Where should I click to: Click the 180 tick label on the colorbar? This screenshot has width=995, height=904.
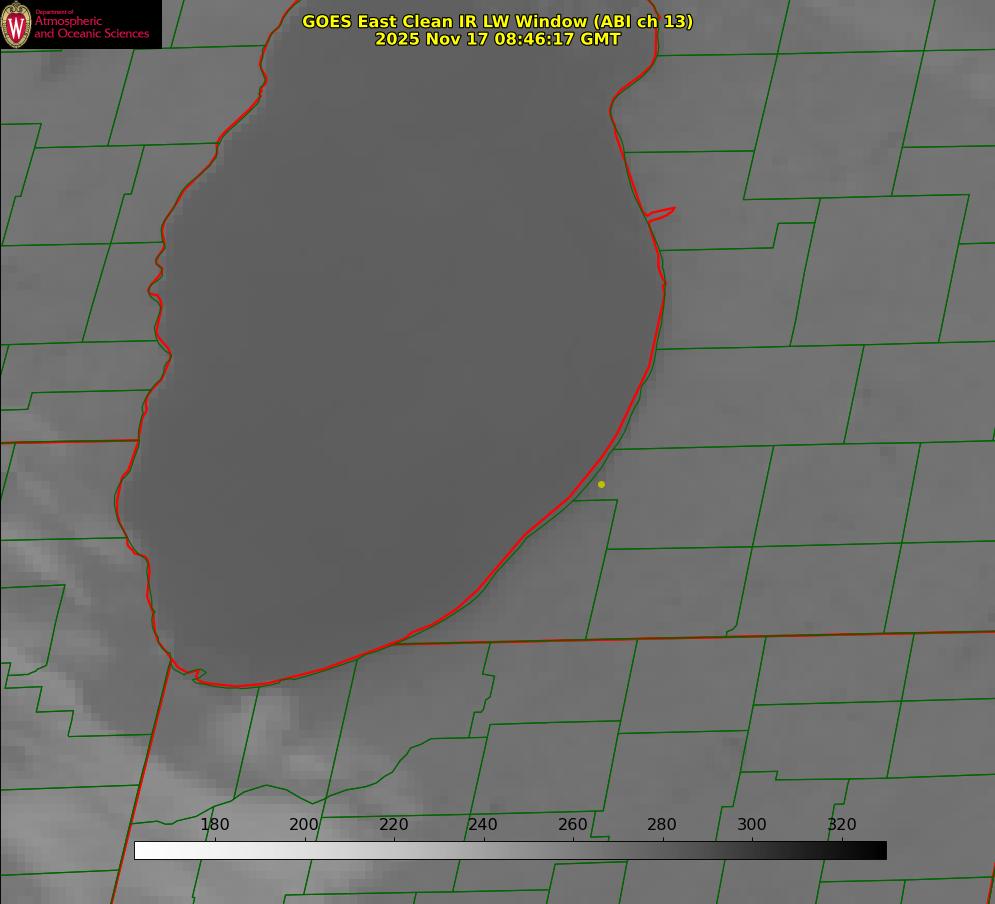(215, 824)
